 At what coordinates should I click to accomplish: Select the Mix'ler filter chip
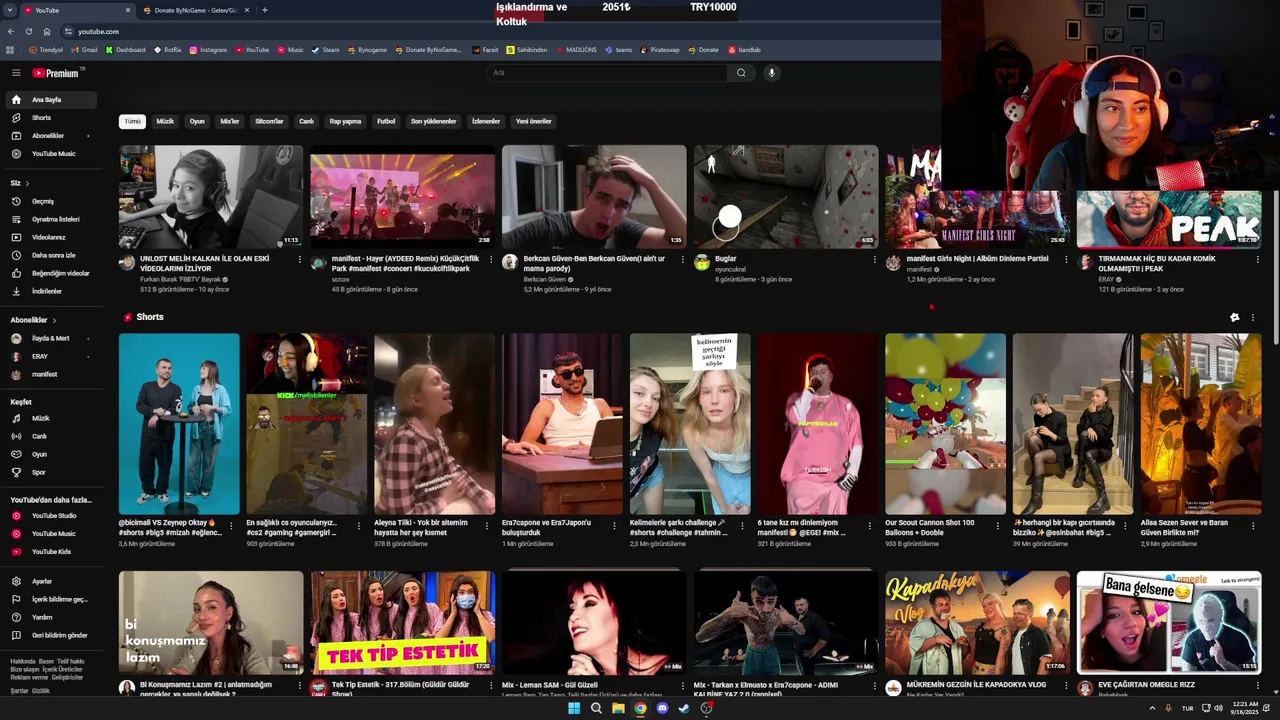point(230,122)
